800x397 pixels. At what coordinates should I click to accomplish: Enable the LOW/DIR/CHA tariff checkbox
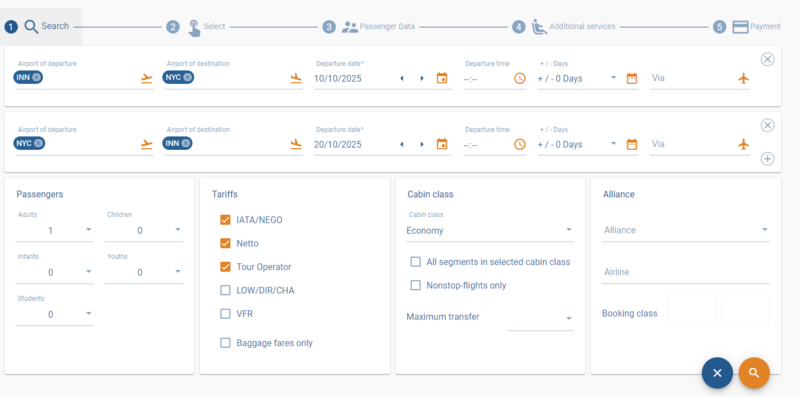[225, 290]
